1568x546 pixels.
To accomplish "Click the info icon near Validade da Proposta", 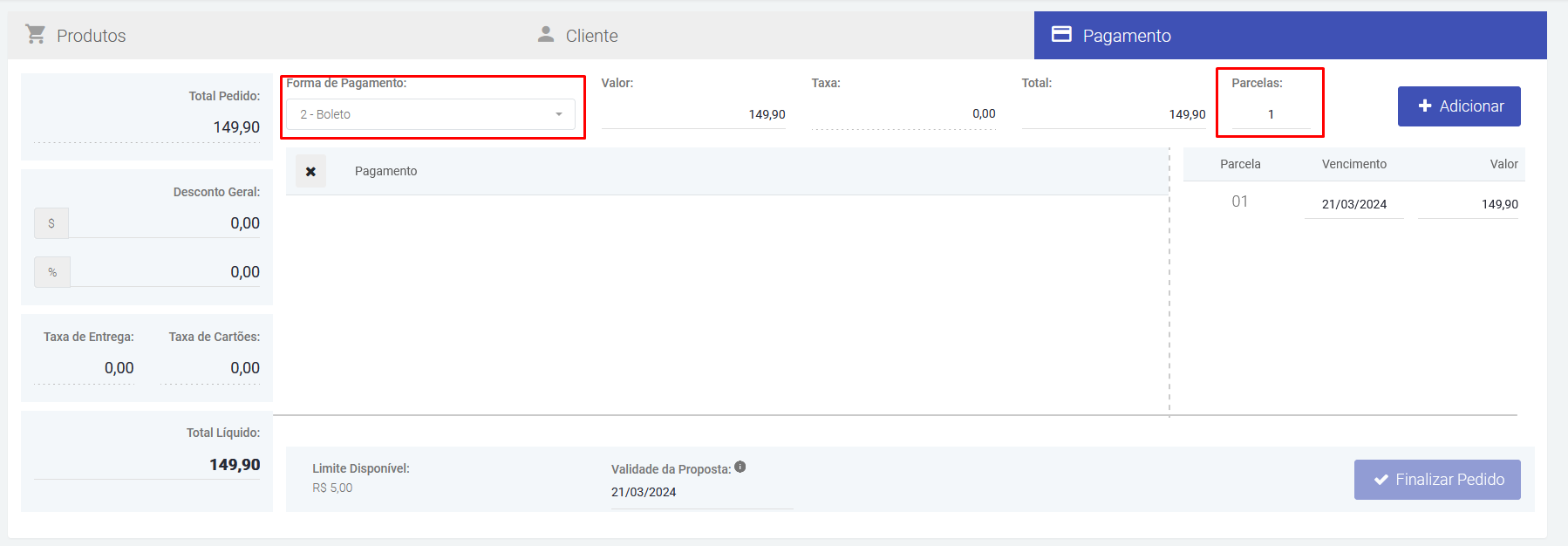I will (x=740, y=467).
